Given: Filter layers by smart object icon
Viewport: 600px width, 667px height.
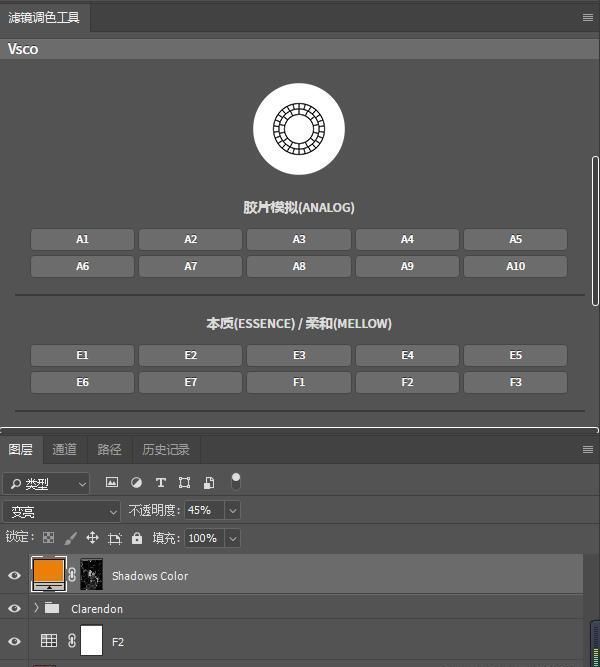Looking at the screenshot, I should point(209,482).
